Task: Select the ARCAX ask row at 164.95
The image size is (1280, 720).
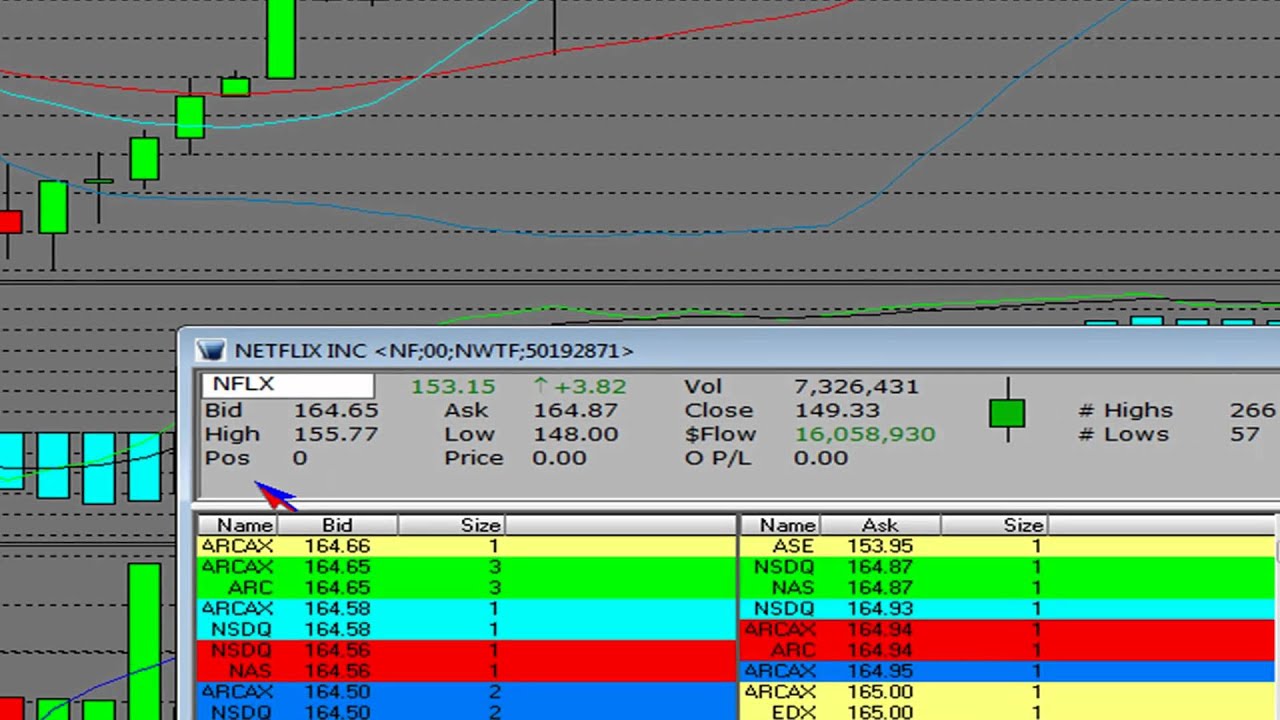Action: pos(1009,672)
